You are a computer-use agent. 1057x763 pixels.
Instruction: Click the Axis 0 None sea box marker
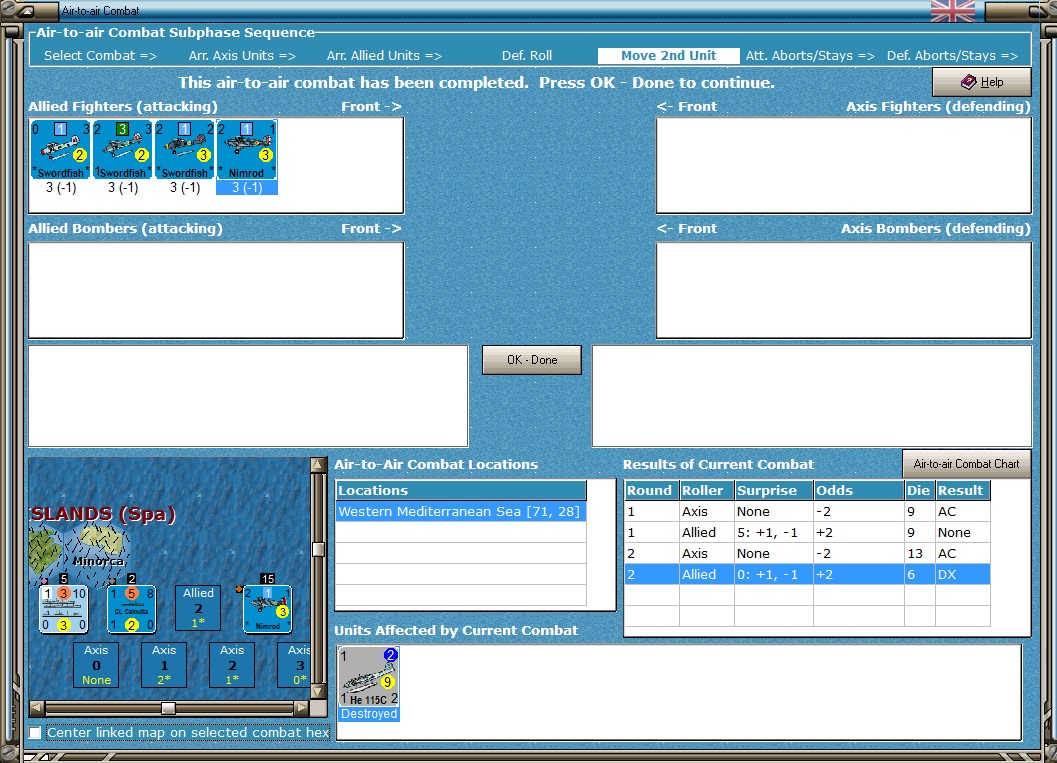tap(96, 665)
